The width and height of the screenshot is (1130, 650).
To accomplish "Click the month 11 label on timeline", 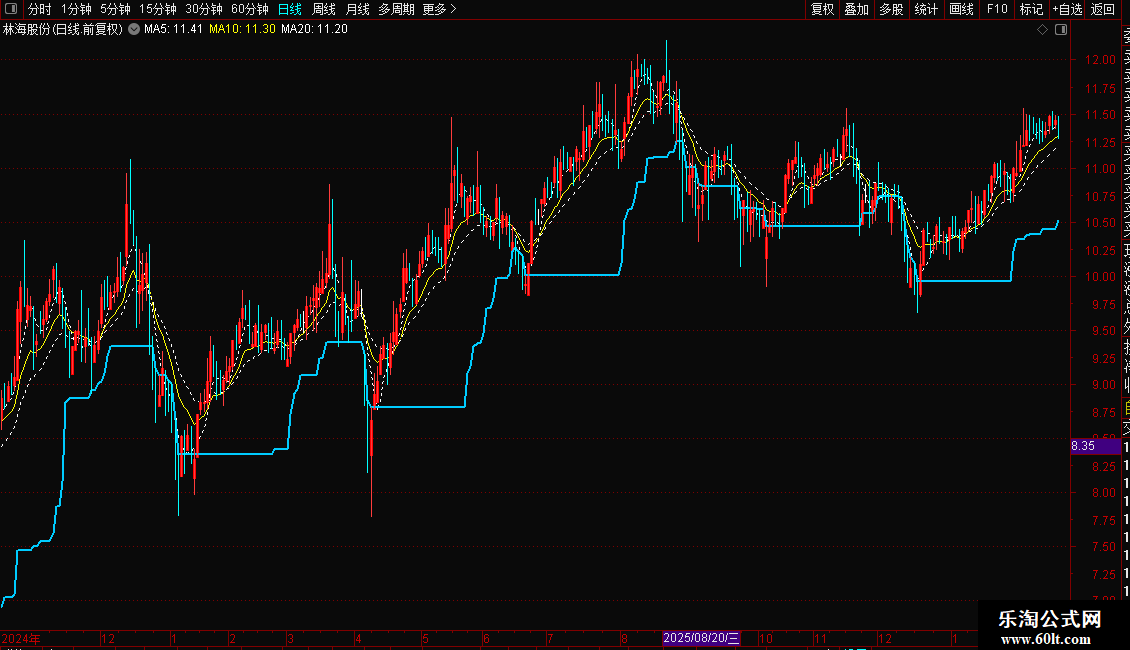I will pyautogui.click(x=821, y=638).
